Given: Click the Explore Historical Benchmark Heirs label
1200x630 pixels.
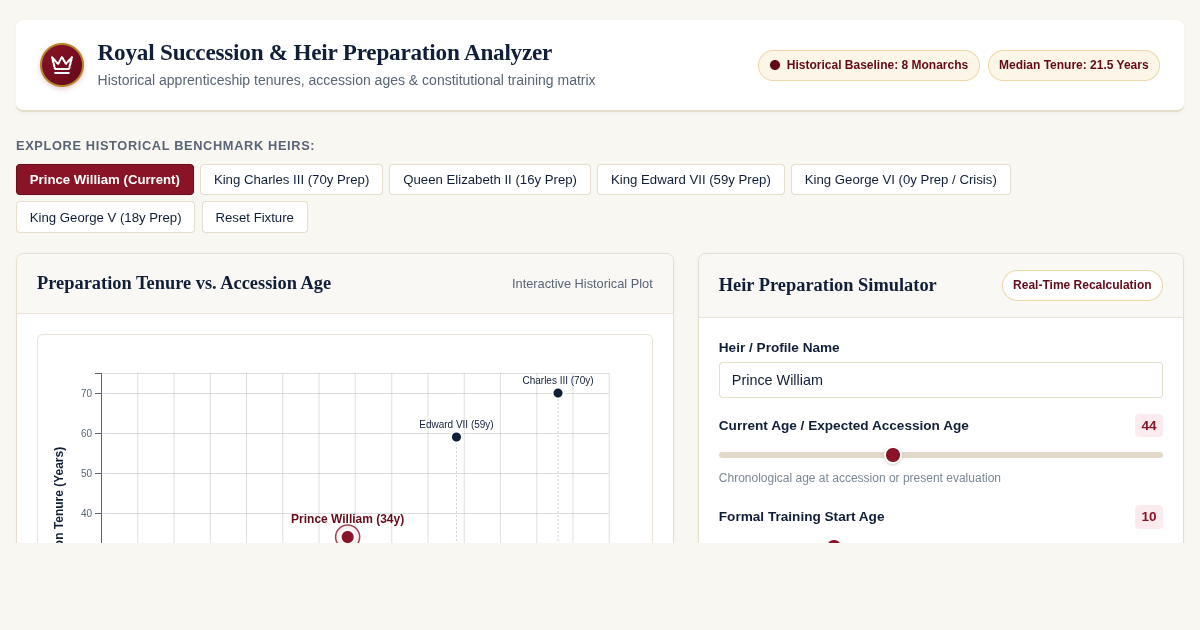Looking at the screenshot, I should pos(166,146).
